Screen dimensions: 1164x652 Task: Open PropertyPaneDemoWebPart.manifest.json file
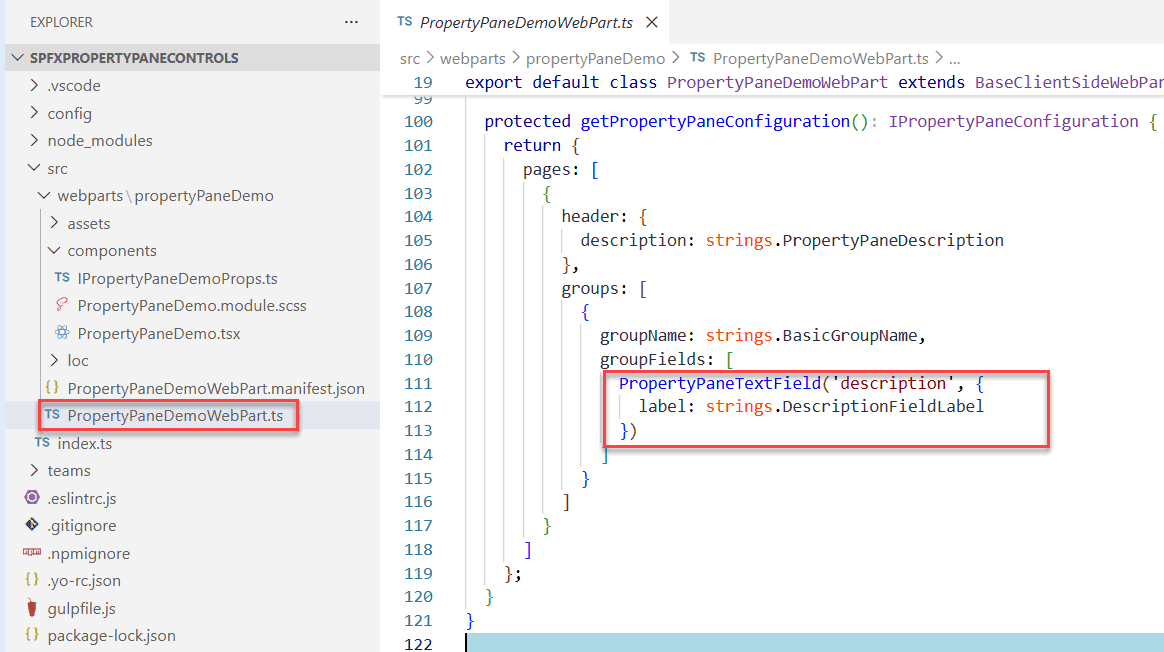(216, 388)
